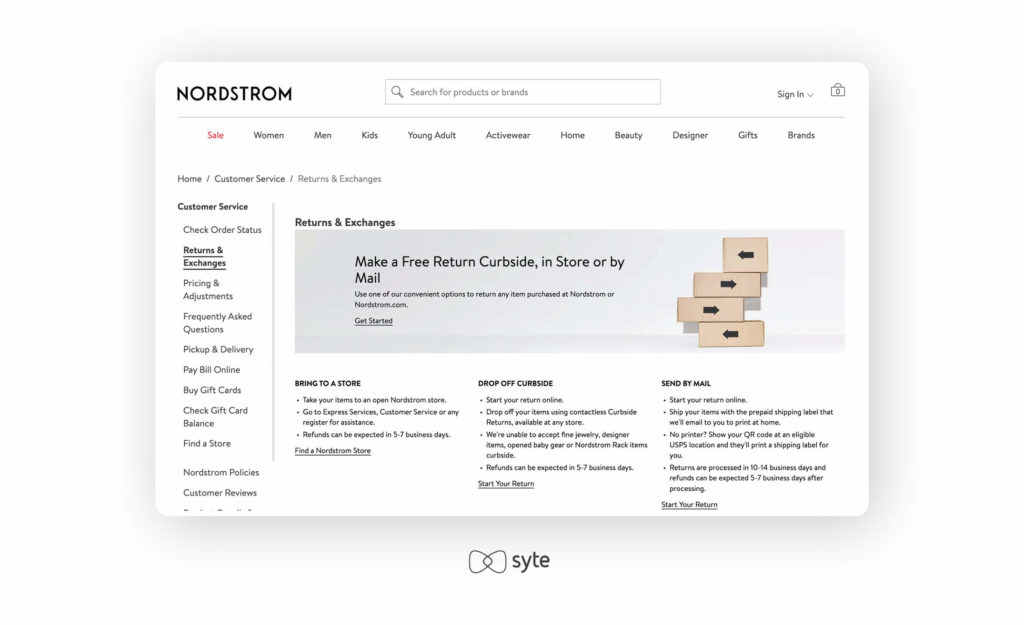Click Find a Nordstrom Store link

[x=332, y=451]
